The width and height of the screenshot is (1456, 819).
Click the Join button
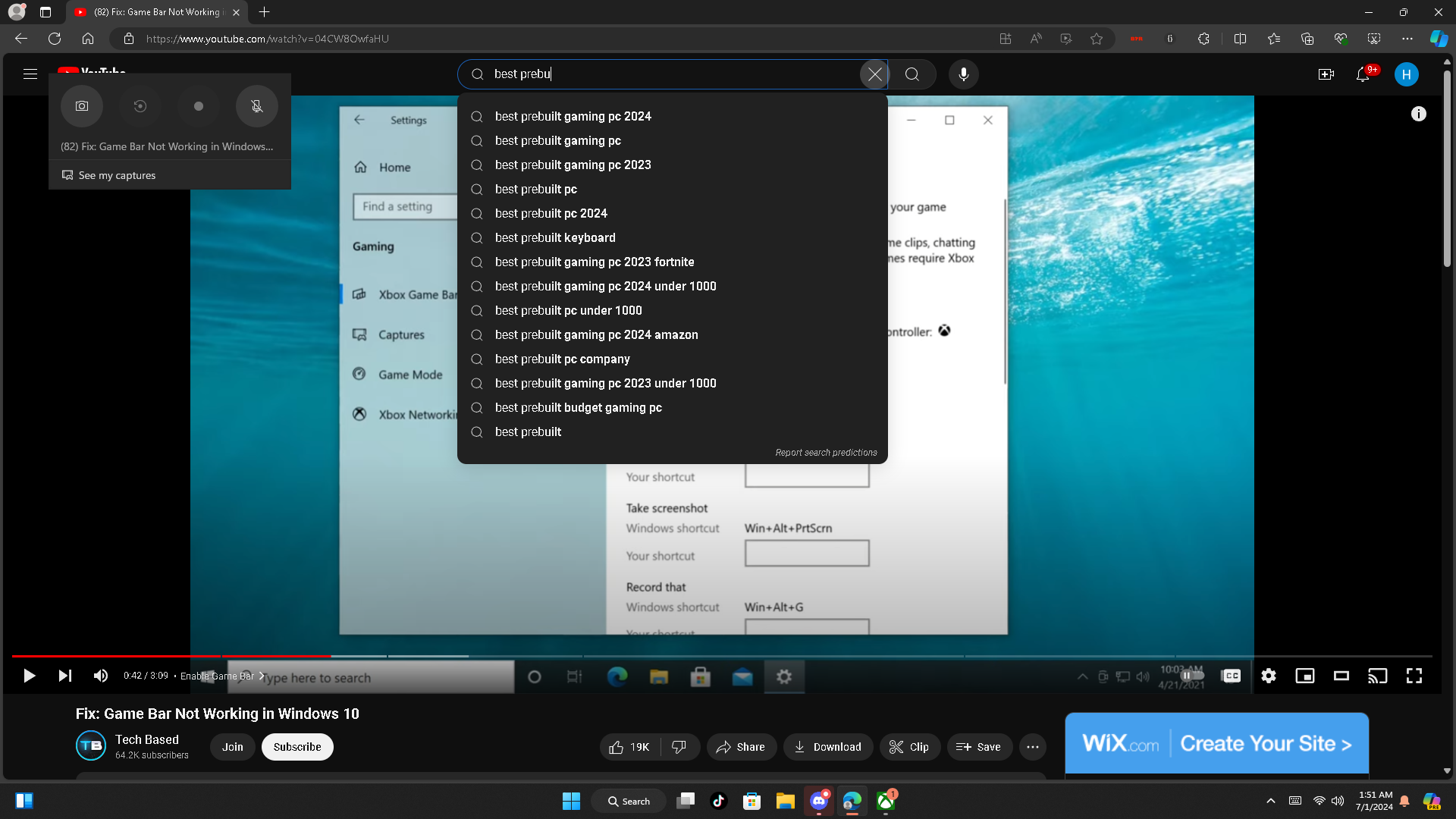click(x=233, y=747)
